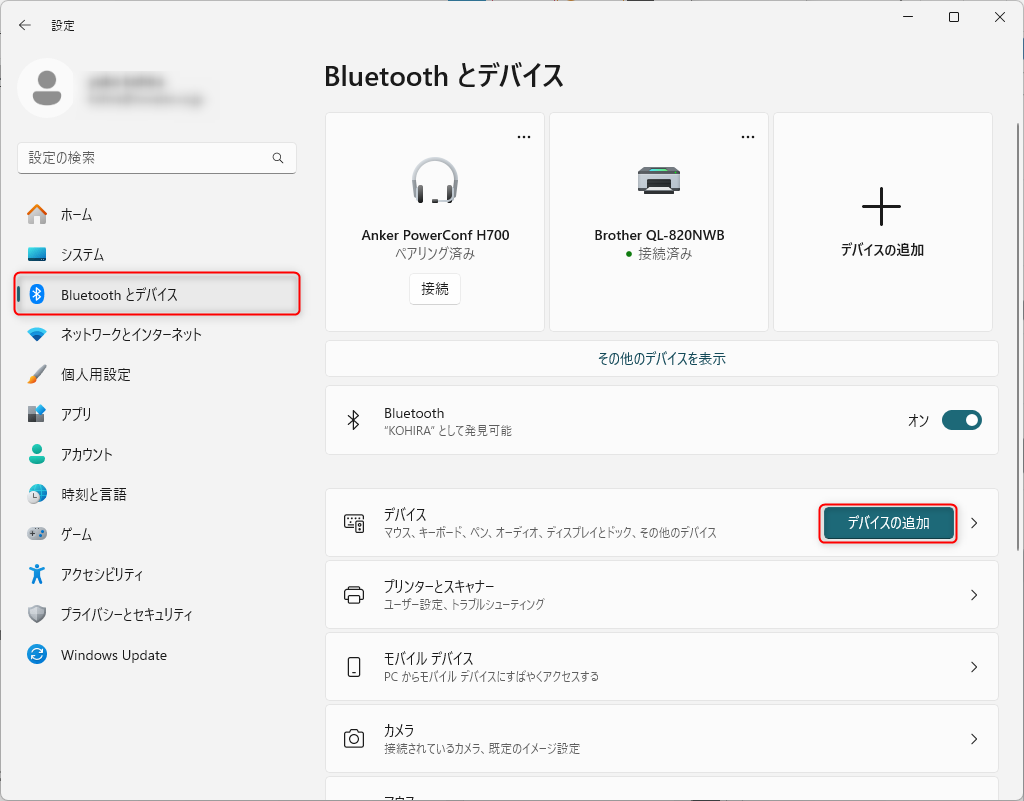The width and height of the screenshot is (1024, 801).
Task: Click the Home house icon in the sidebar
Action: point(37,214)
